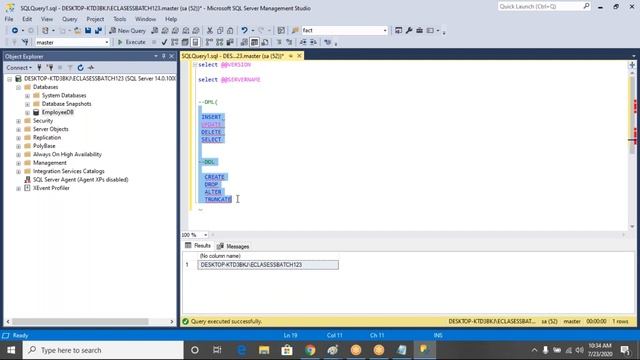Viewport: 640px width, 360px height.
Task: Expand the EmployeeDB database node
Action: point(27,113)
